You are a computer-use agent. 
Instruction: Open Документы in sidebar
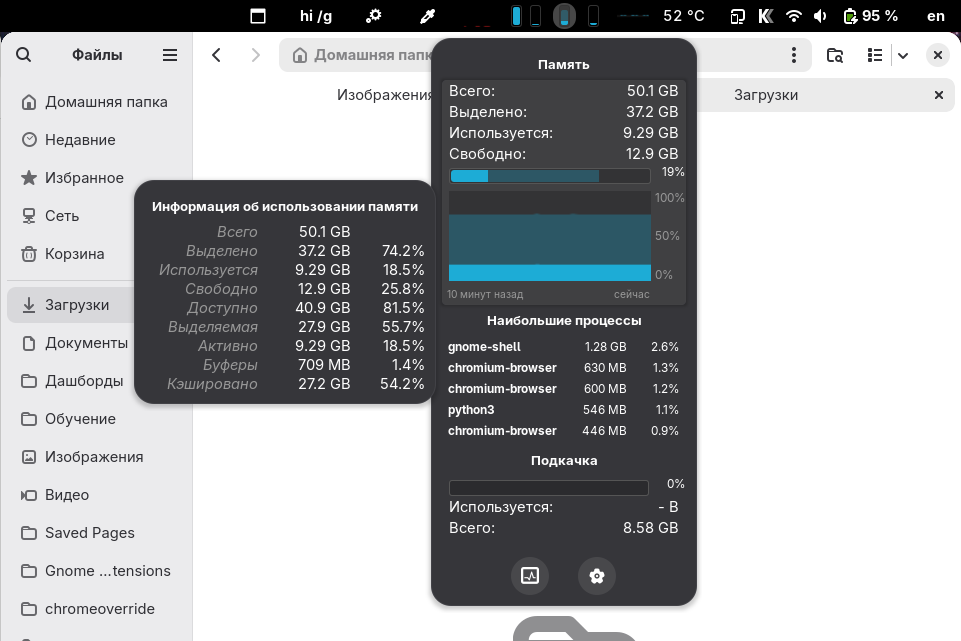70,343
